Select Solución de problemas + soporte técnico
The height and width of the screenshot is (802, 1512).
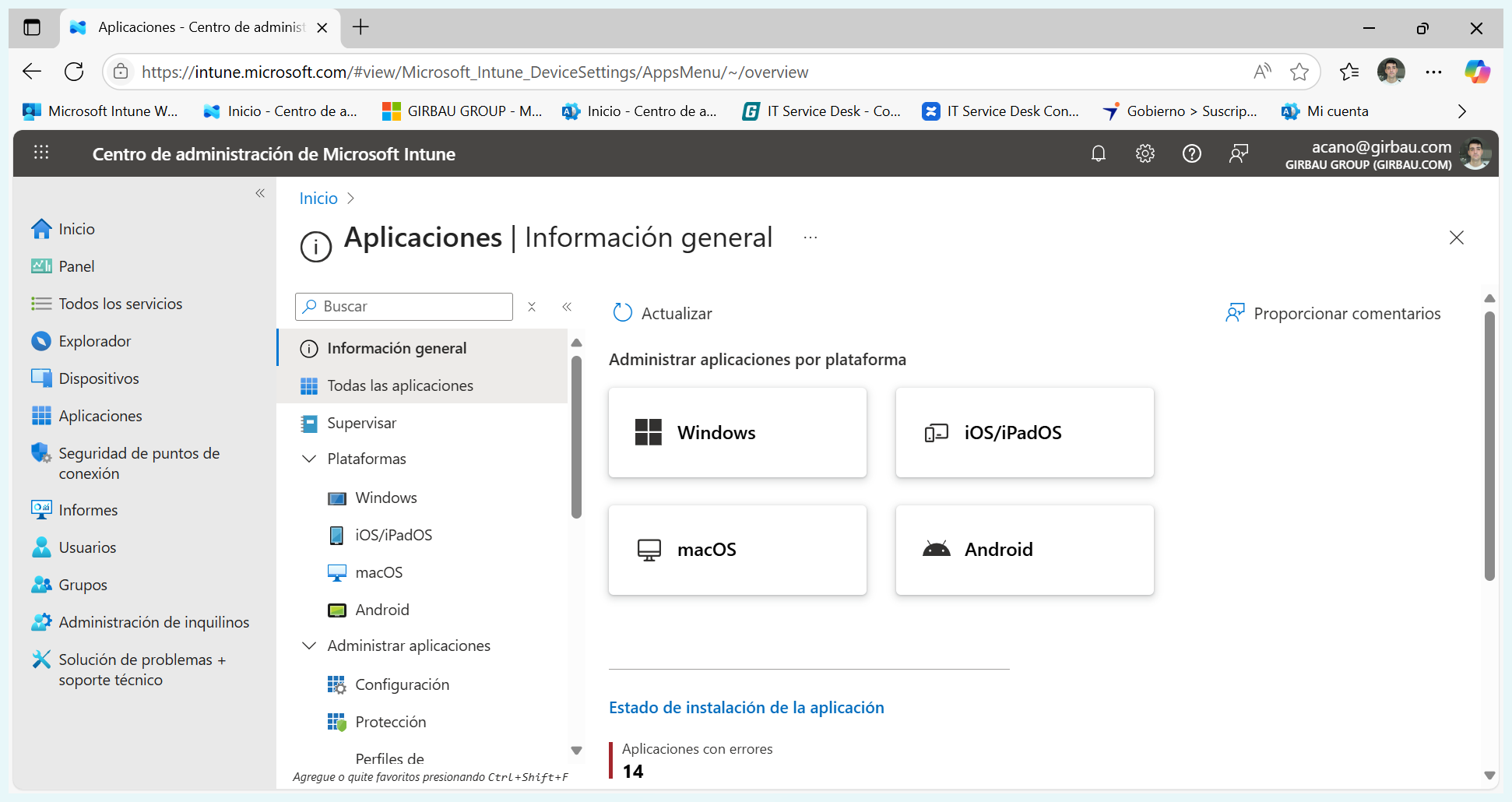pos(142,669)
